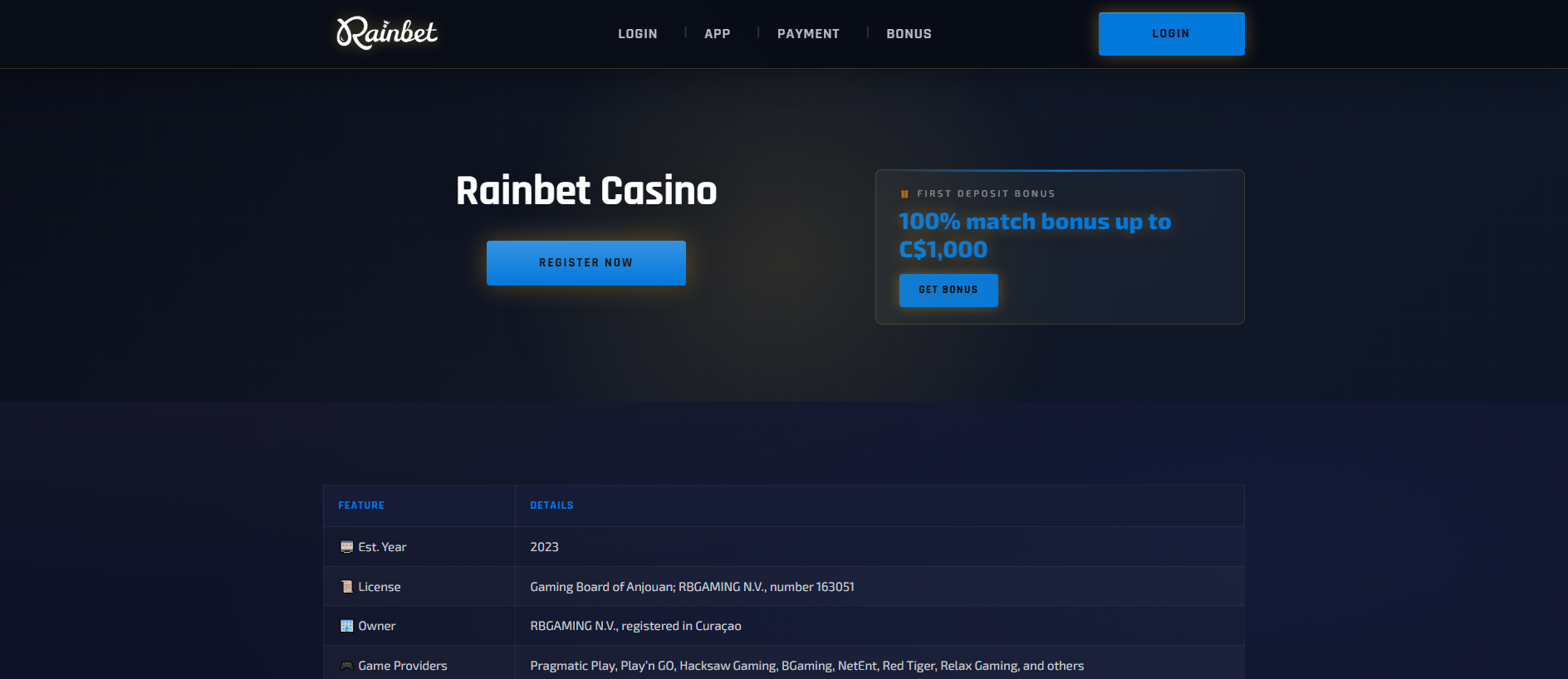
Task: Click the Pragmatic Play providers list text
Action: coord(806,666)
